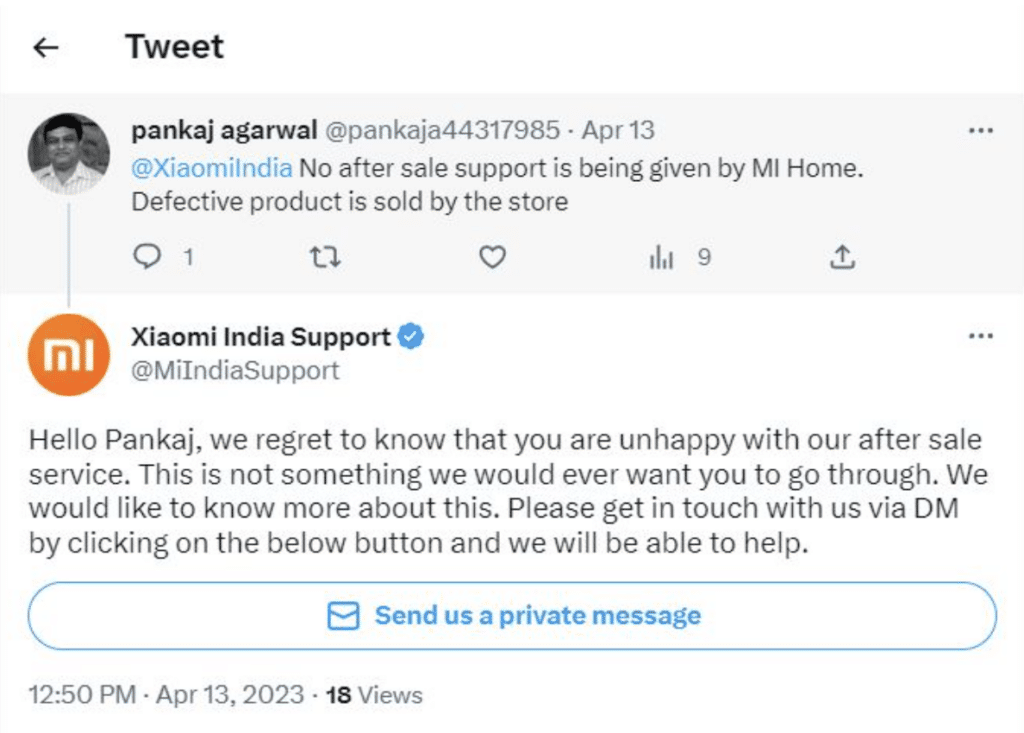Open the Xiaomi MI logo profile picture
This screenshot has width=1024, height=733.
[x=68, y=354]
